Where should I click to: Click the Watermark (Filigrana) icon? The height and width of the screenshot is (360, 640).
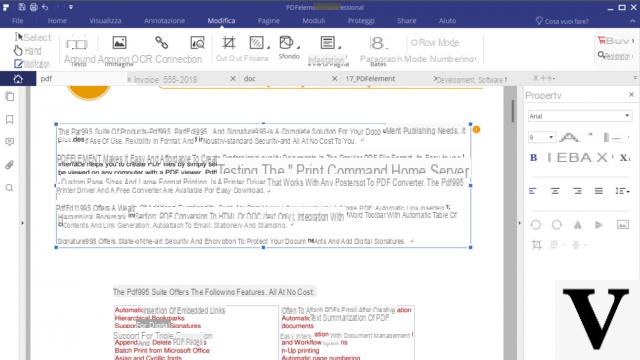[257, 42]
